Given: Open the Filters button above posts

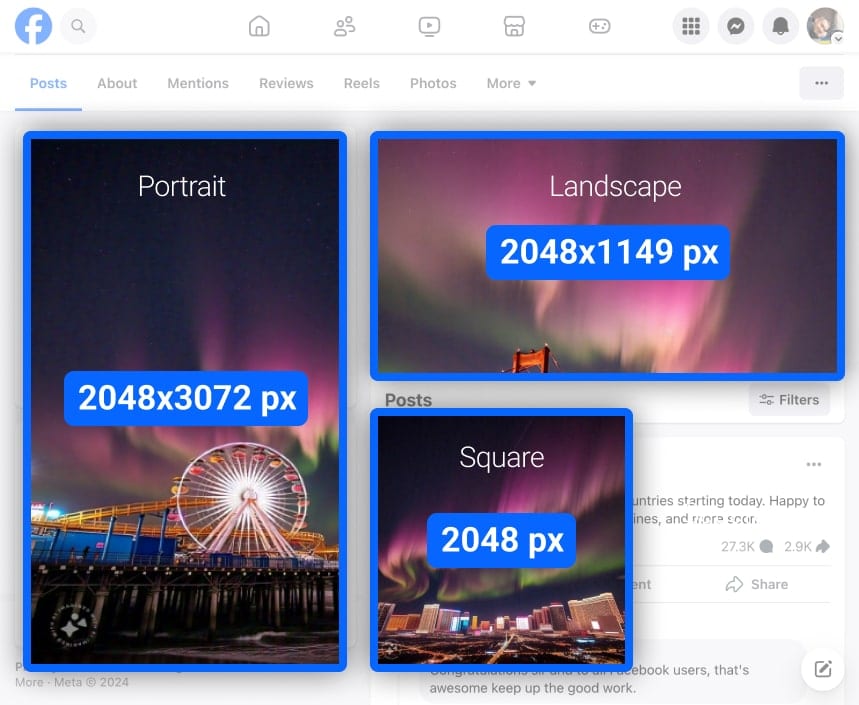Looking at the screenshot, I should click(789, 399).
